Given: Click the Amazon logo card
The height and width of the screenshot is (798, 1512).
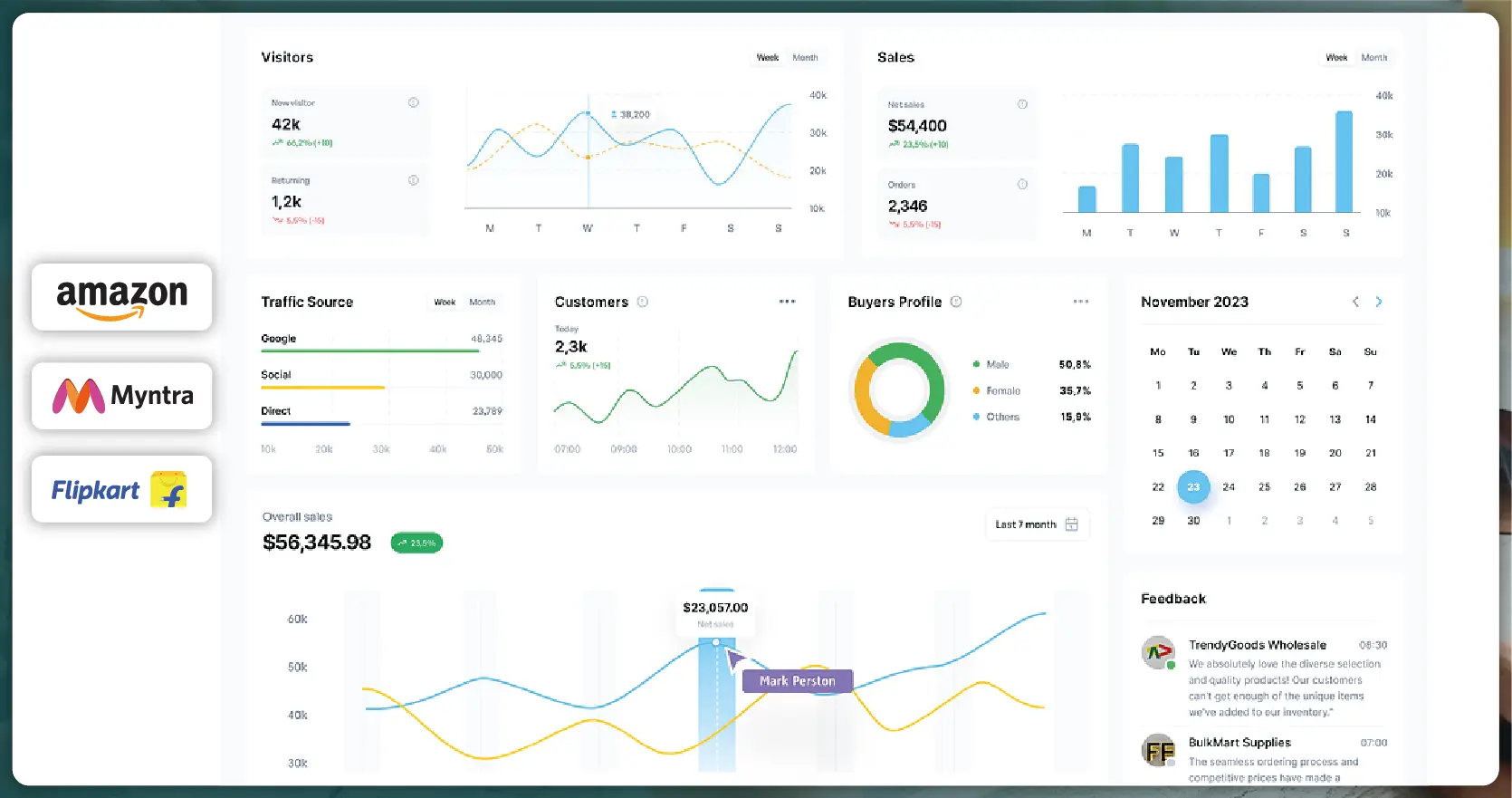Looking at the screenshot, I should [x=121, y=297].
